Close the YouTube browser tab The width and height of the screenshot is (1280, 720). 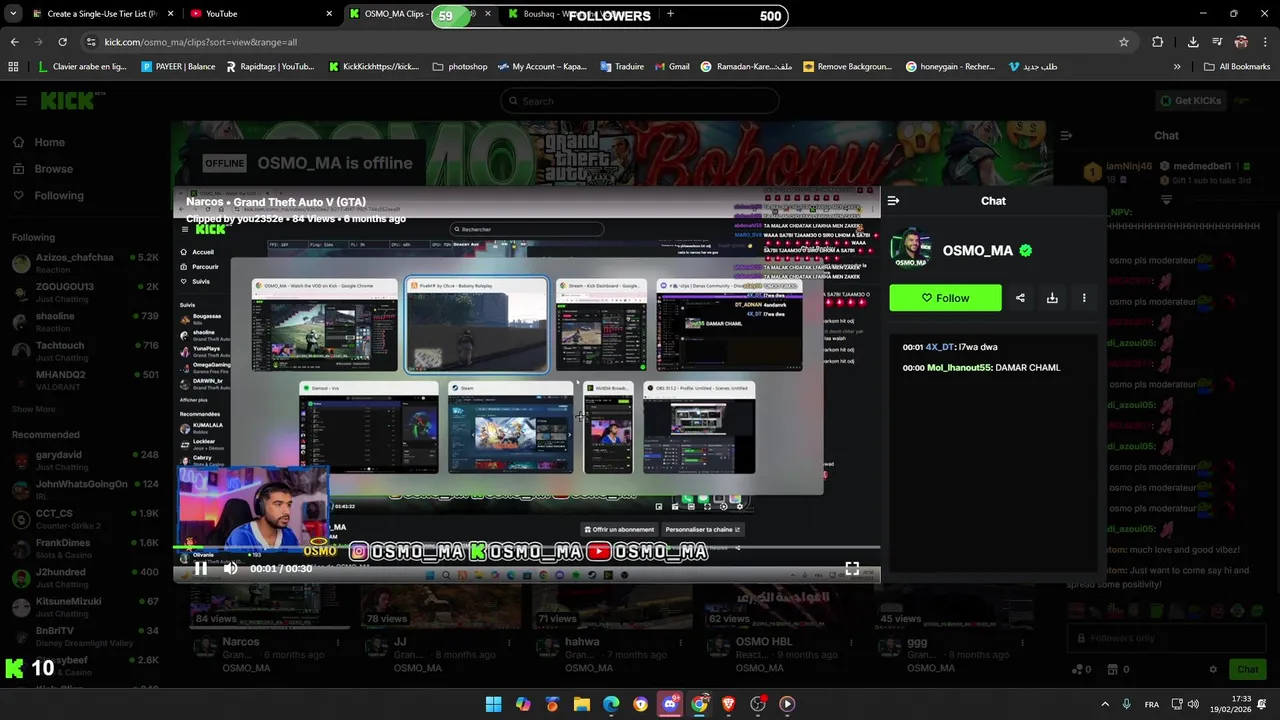click(329, 14)
